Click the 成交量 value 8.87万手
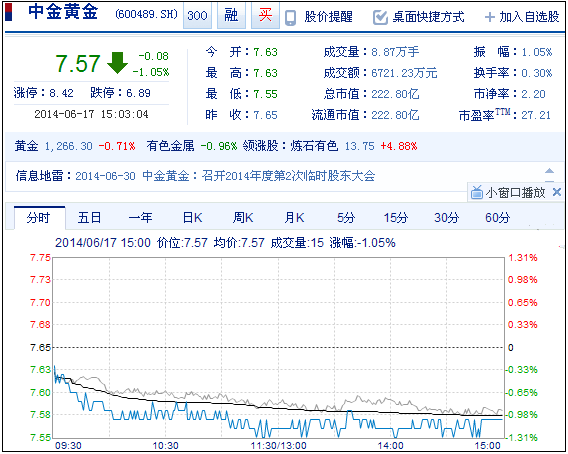The height and width of the screenshot is (454, 568). (x=395, y=52)
